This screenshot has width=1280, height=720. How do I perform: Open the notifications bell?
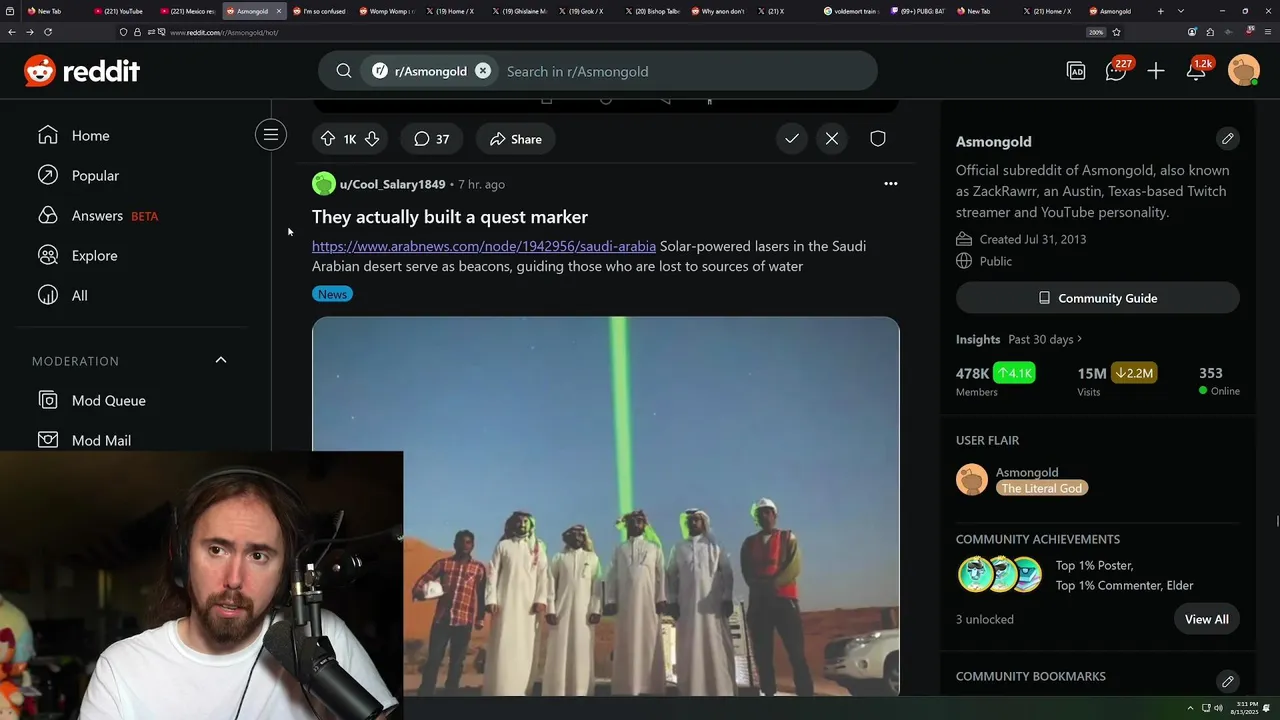1196,71
